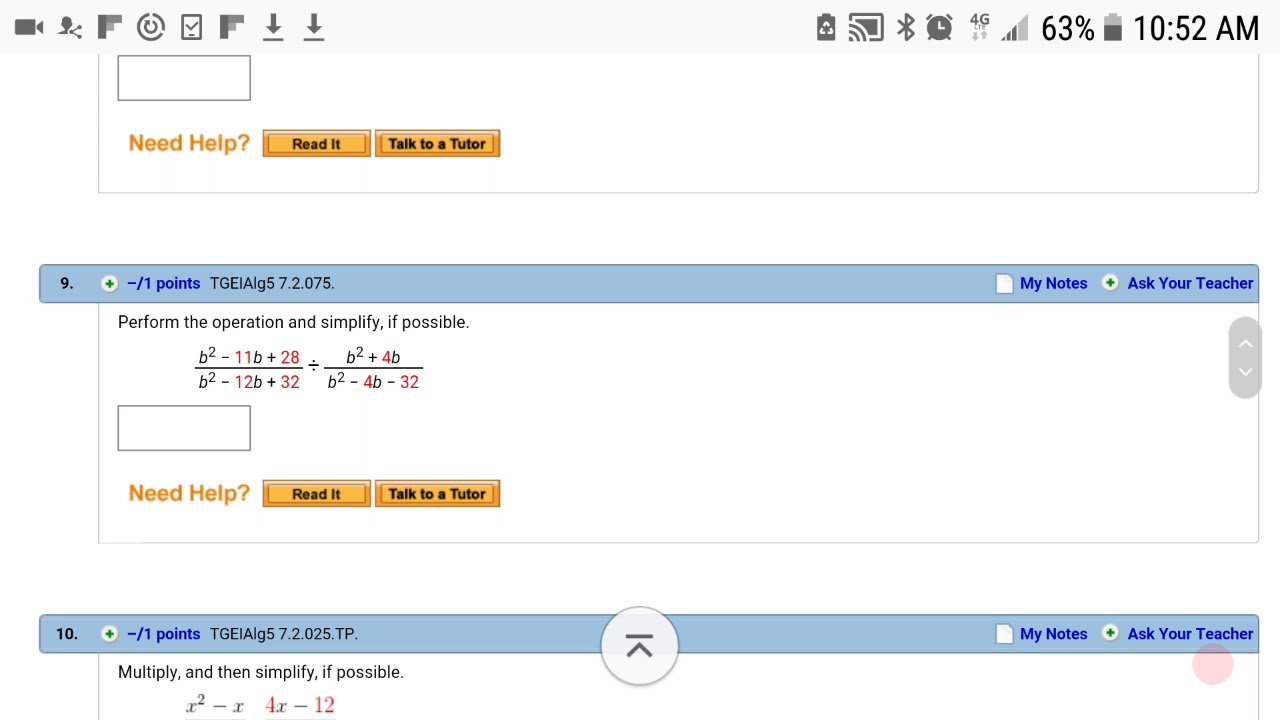Click Talk to a Tutor under question 9

tap(437, 494)
